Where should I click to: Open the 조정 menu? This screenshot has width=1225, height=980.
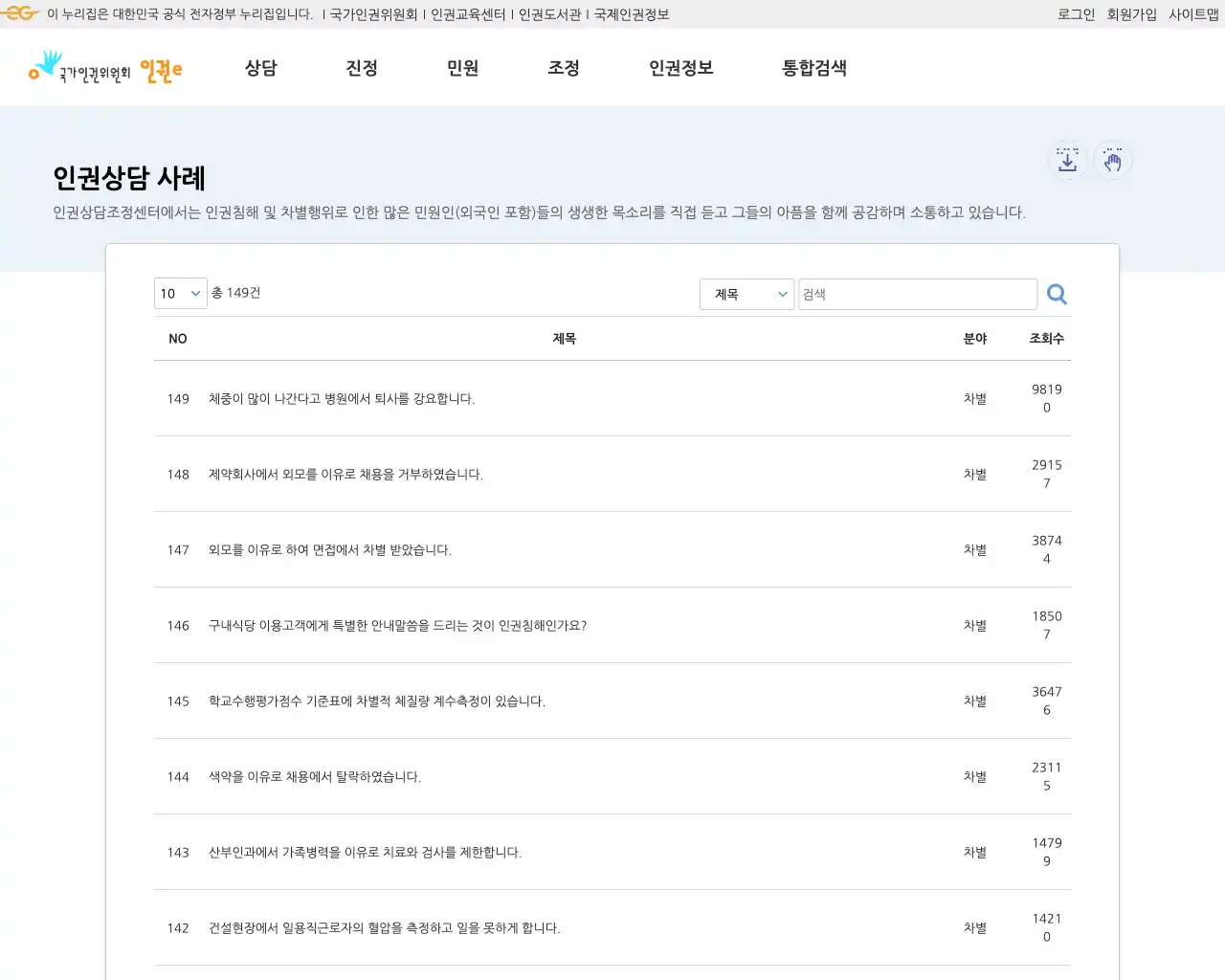coord(564,68)
